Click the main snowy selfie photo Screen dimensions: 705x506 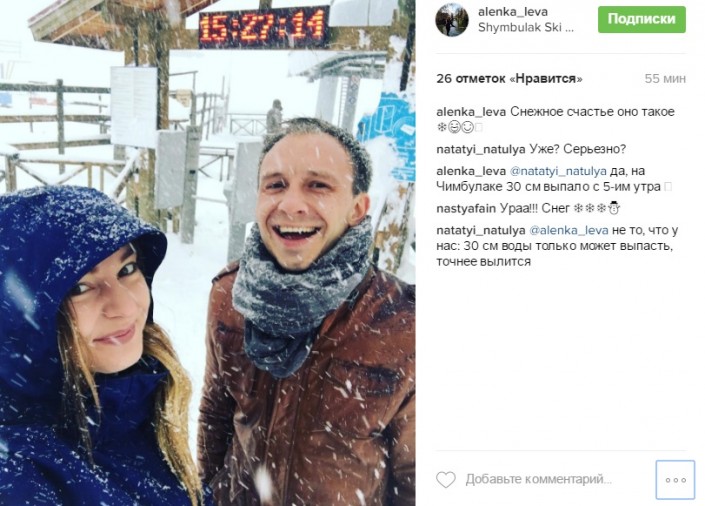pos(208,253)
